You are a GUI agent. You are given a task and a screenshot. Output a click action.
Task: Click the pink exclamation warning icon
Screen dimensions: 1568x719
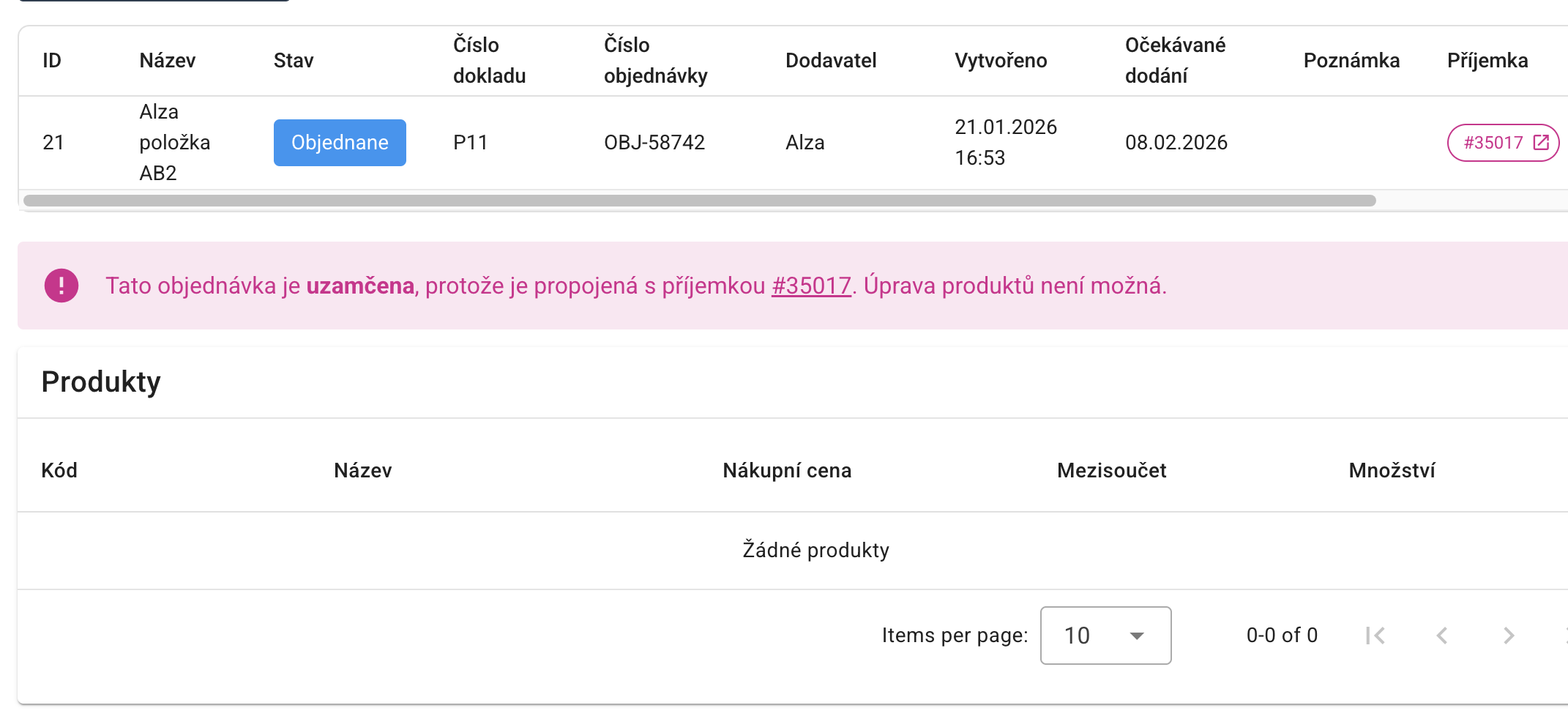pos(61,286)
